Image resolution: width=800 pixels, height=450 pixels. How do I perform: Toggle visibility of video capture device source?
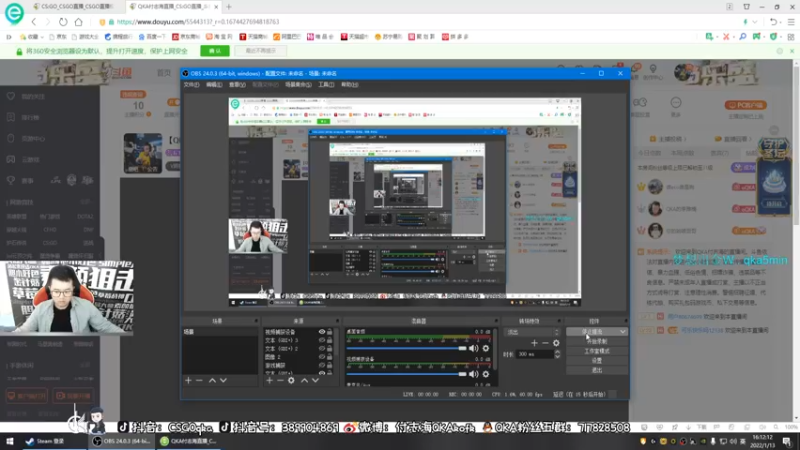point(322,332)
